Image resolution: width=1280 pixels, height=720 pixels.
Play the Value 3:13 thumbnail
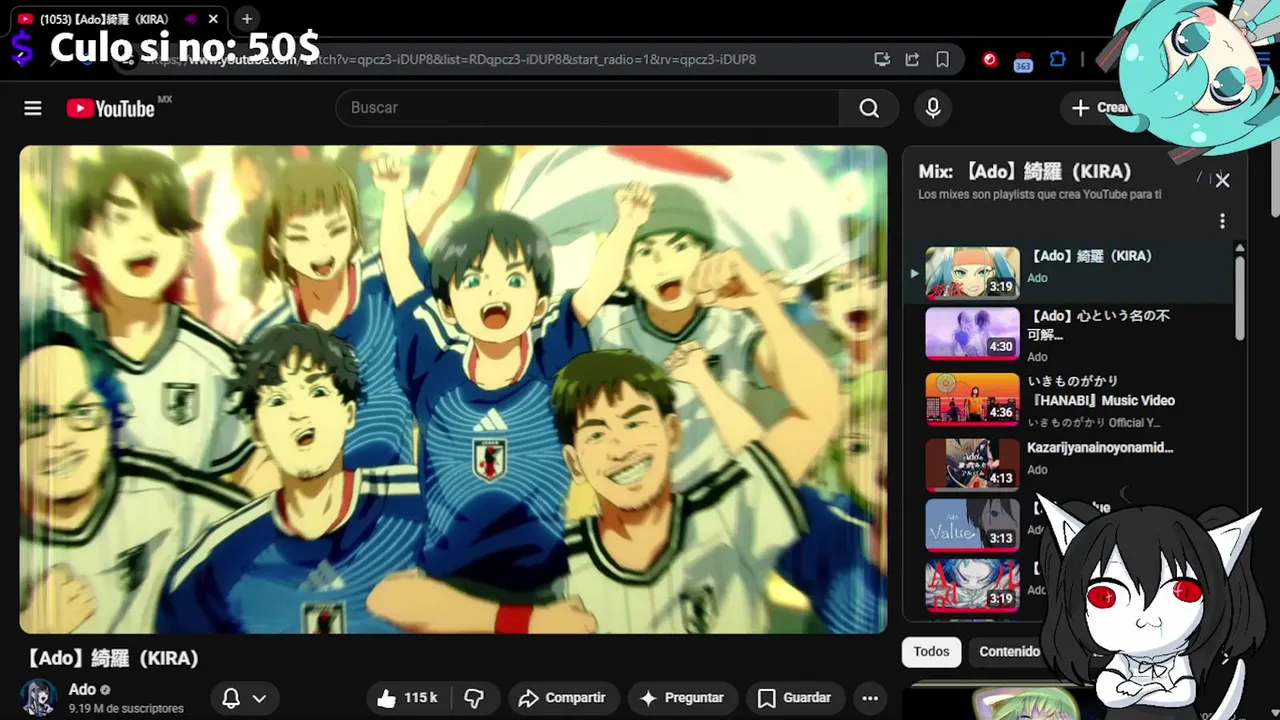pos(972,525)
